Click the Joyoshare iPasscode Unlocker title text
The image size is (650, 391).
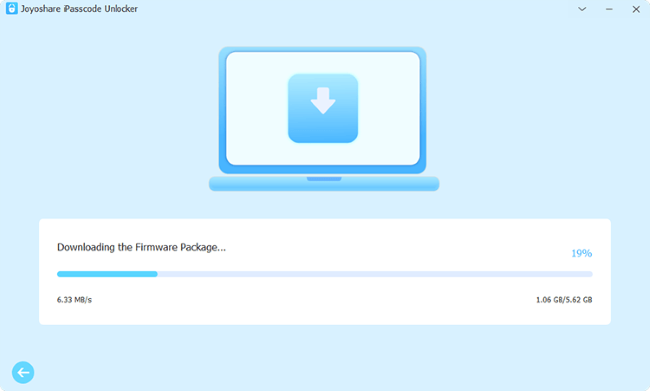pos(79,9)
